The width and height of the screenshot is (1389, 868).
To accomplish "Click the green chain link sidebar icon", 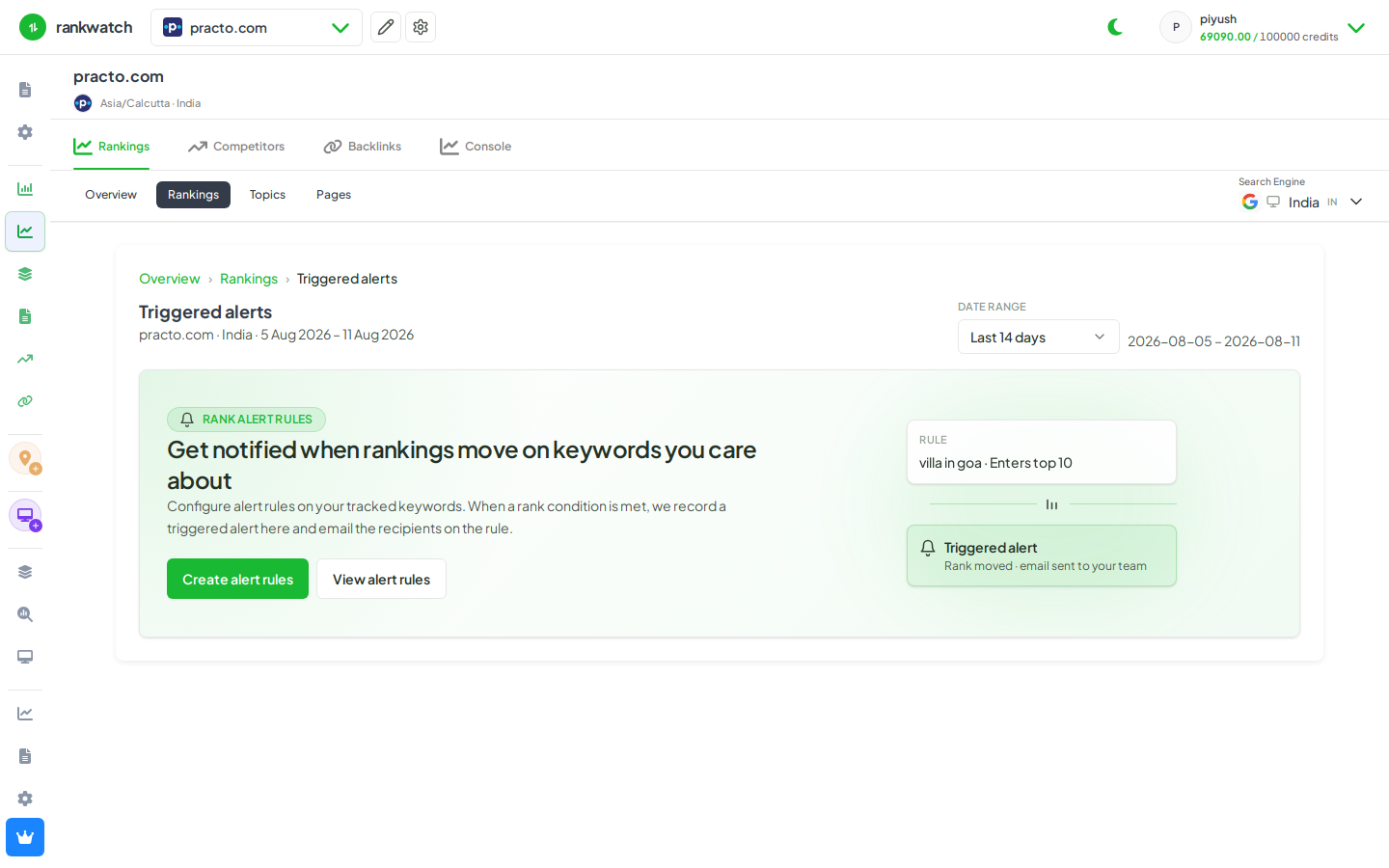I will click(x=25, y=401).
